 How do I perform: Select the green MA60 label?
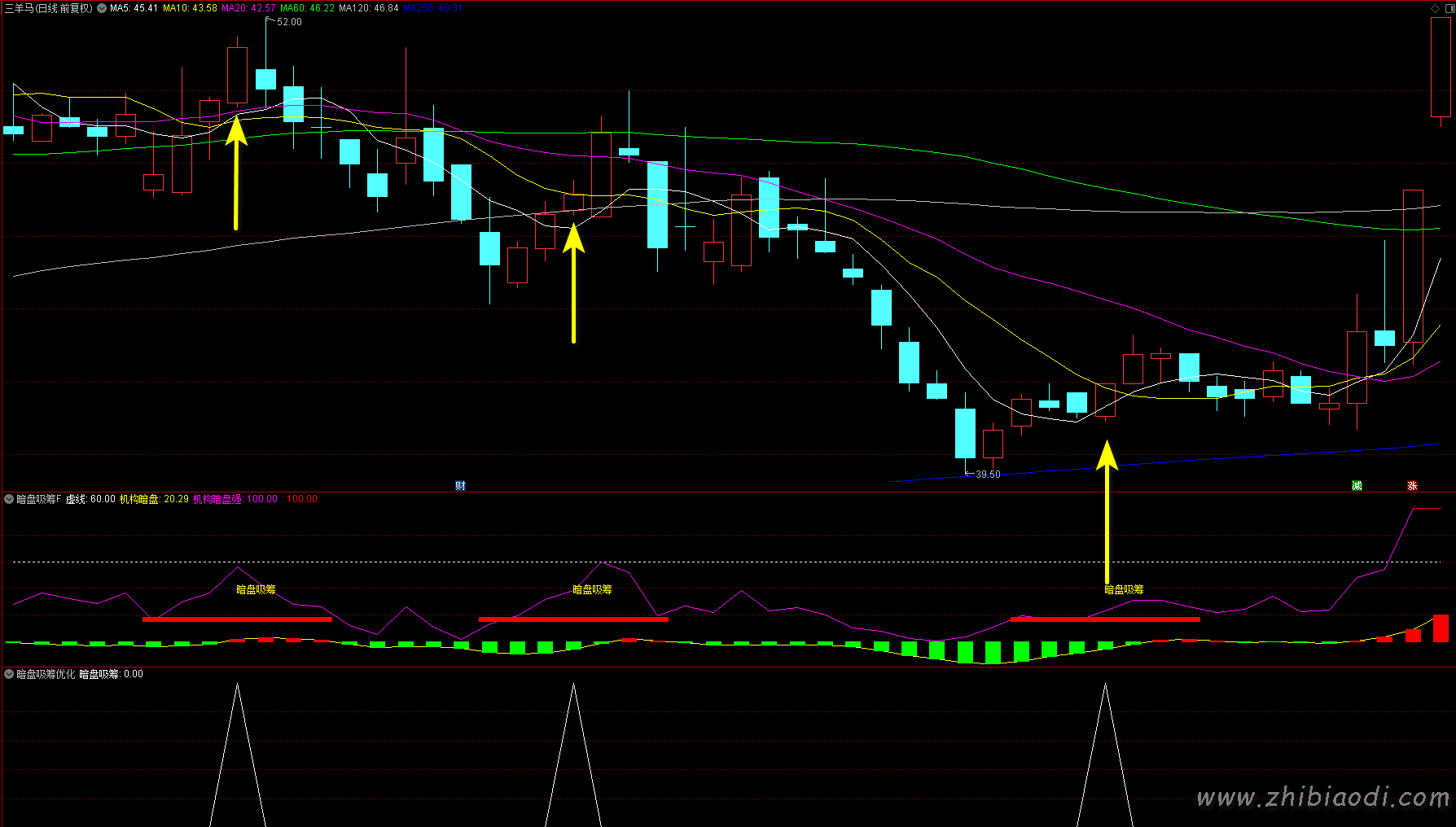(307, 8)
